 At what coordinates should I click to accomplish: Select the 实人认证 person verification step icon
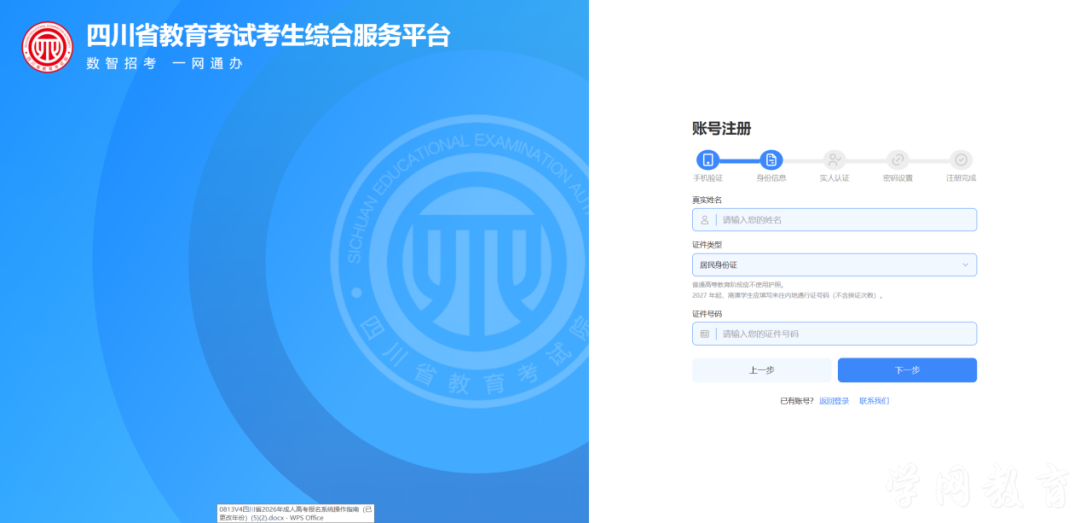834,161
